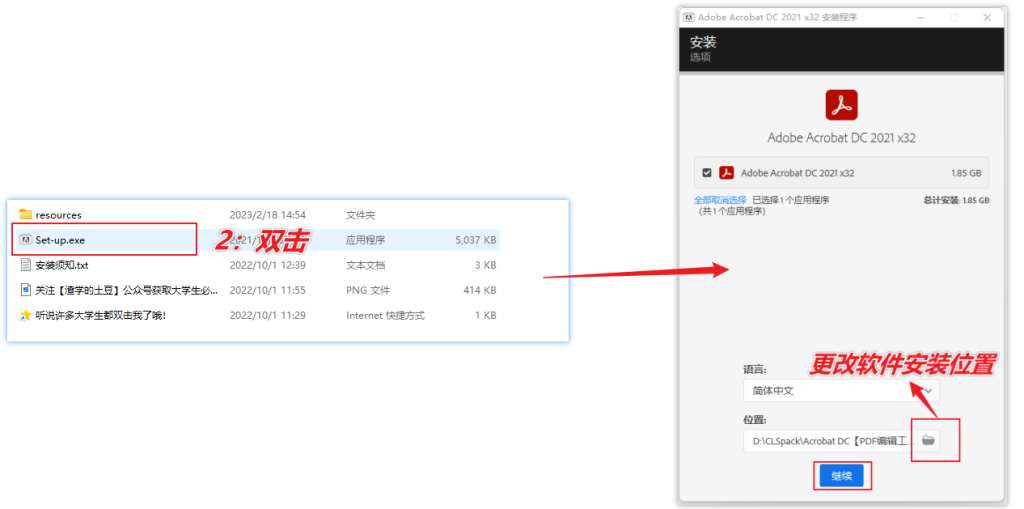Click the 5,037 KB size cell
This screenshot has height=509, width=1024.
tap(475, 240)
